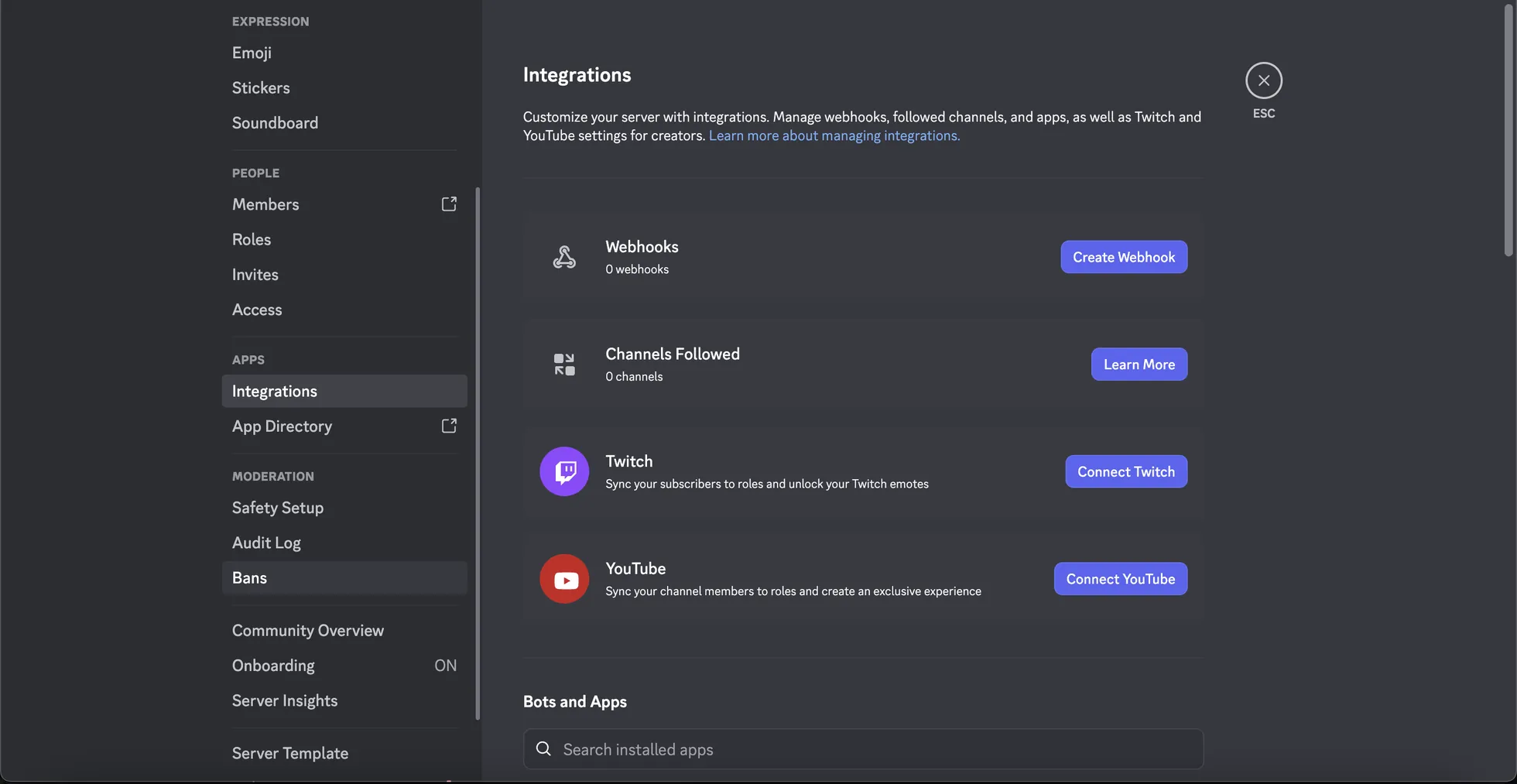Connect a Twitch account
The image size is (1517, 784).
point(1126,471)
